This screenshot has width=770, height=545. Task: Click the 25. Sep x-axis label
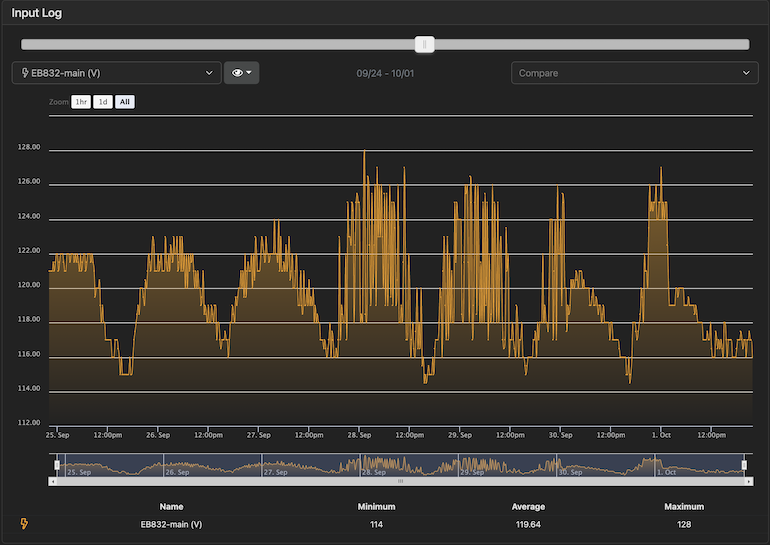tap(57, 435)
